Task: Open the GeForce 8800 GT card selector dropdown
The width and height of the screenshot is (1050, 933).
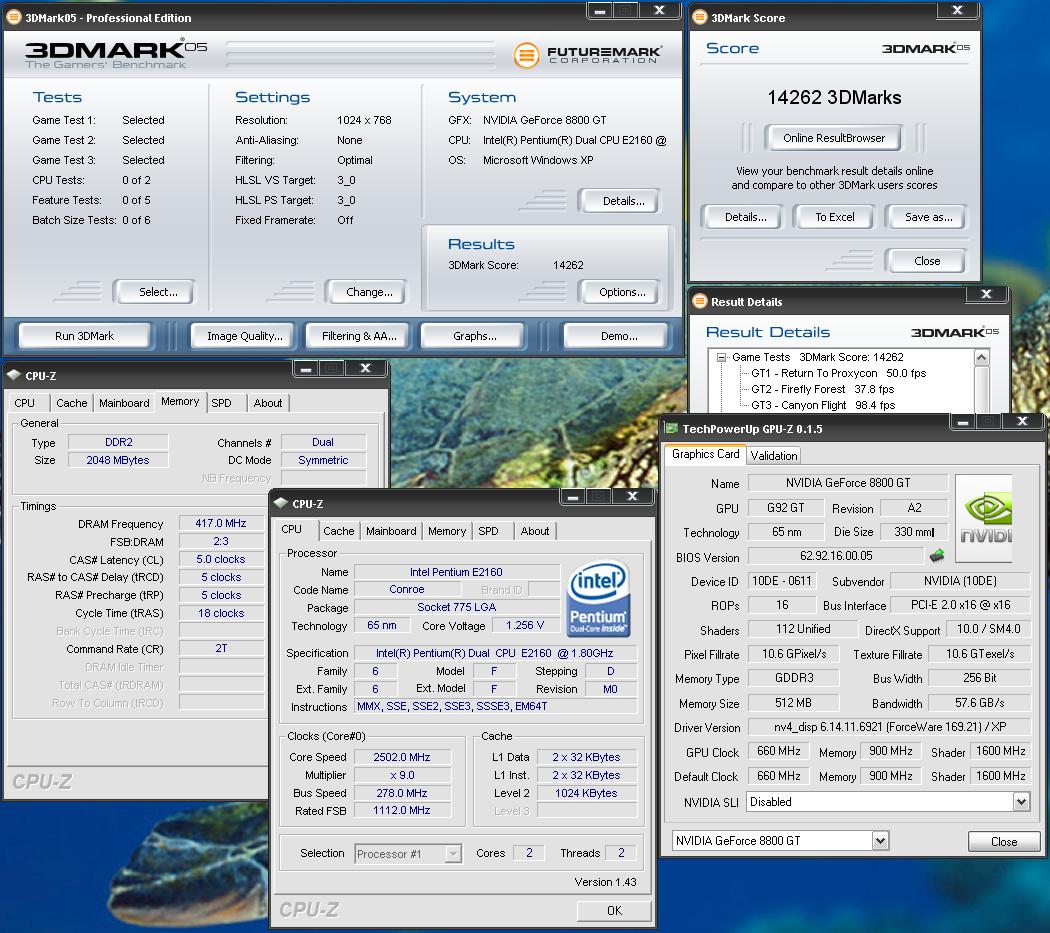Action: pyautogui.click(x=881, y=841)
